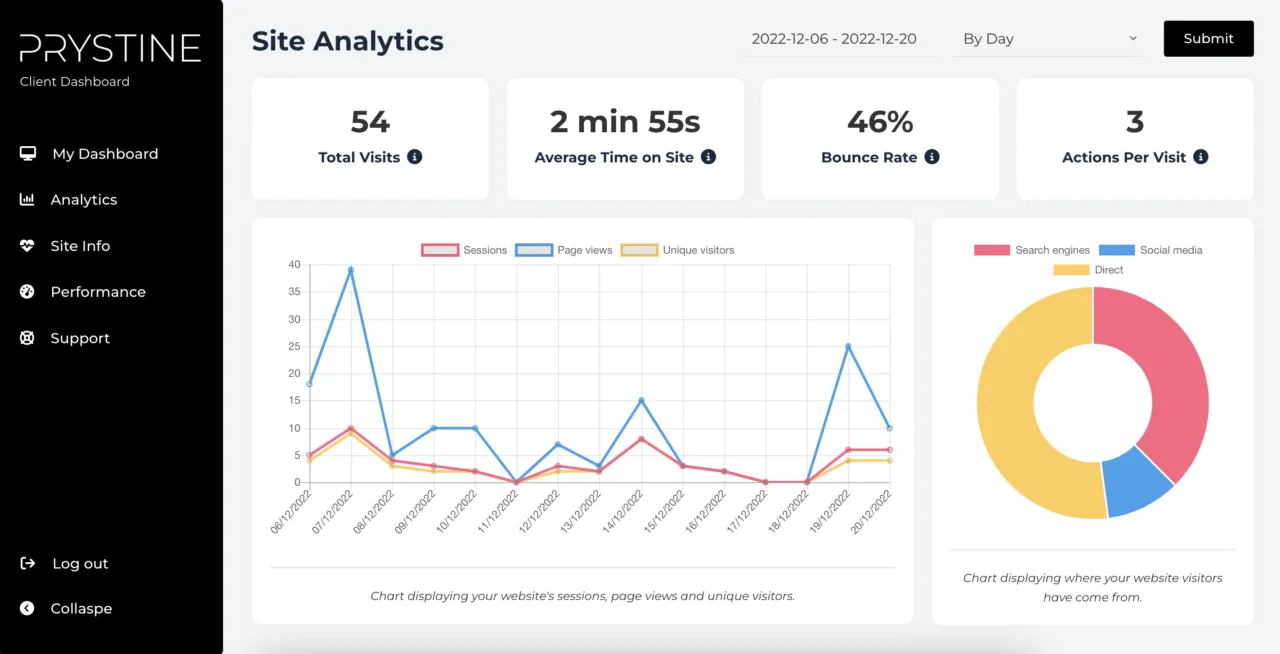Toggle the Sessions series in the legend
The height and width of the screenshot is (654, 1280).
464,250
